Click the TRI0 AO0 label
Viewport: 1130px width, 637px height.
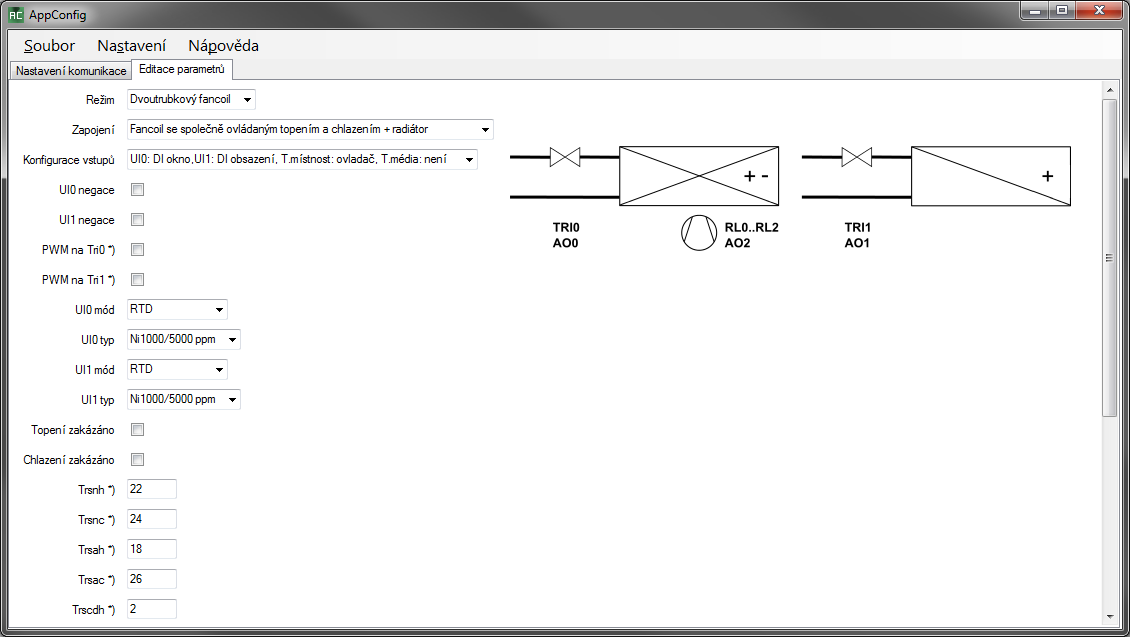[566, 235]
